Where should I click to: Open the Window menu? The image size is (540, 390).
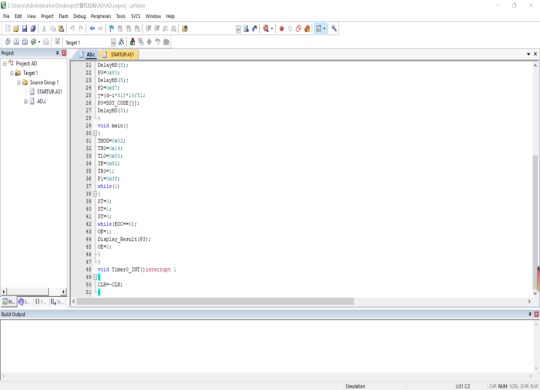coord(153,16)
